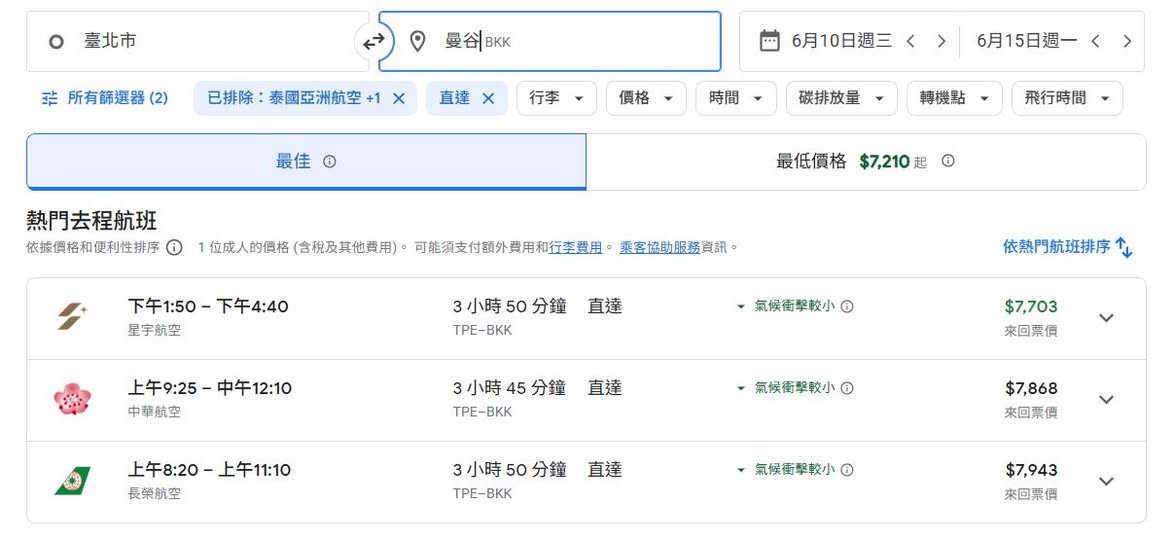Open the 碳排放量 emissions dropdown
Viewport: 1174px width, 540px height.
pos(841,98)
